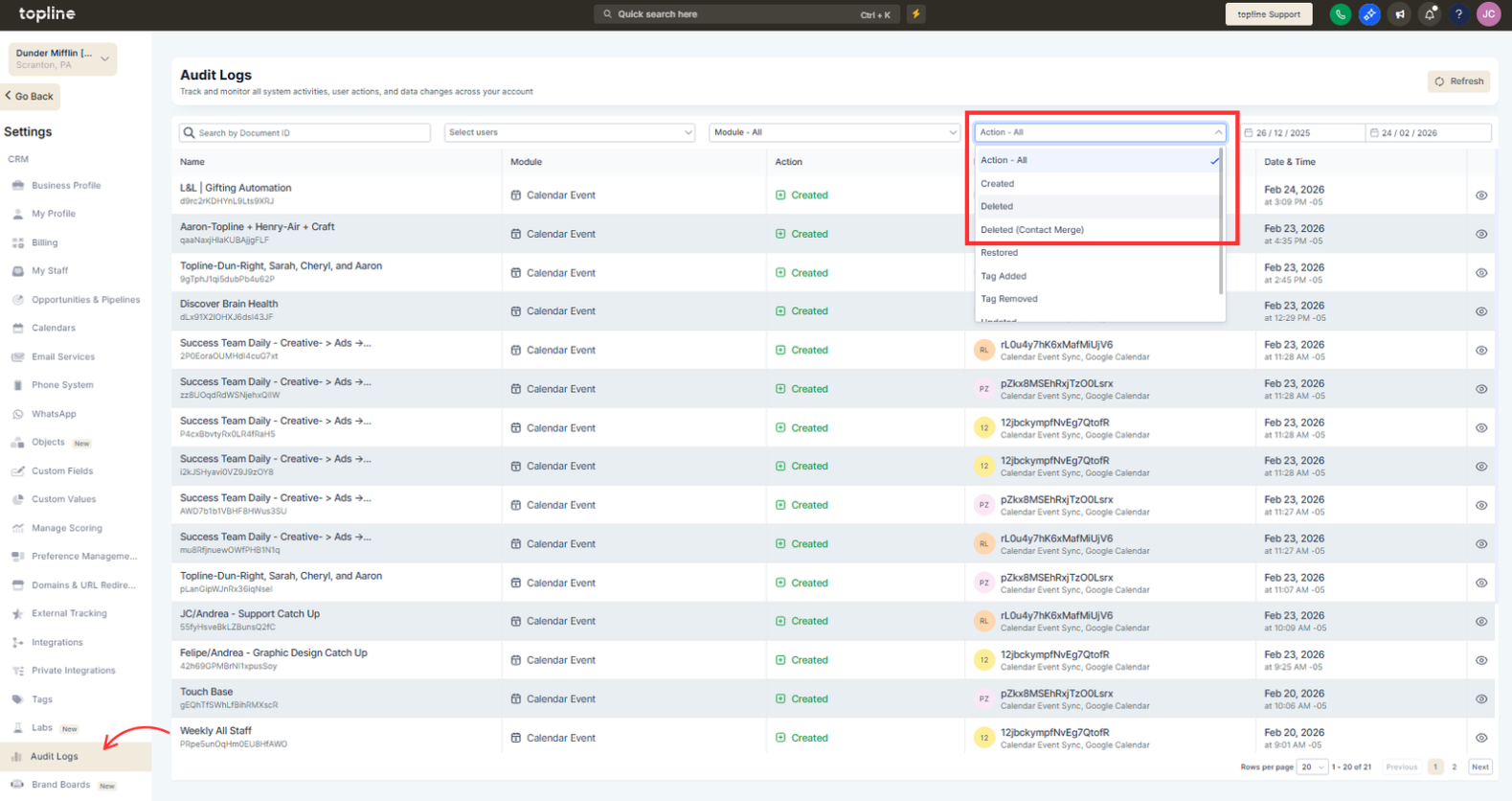Image resolution: width=1512 pixels, height=801 pixels.
Task: Click the lightning bolt quick actions icon
Action: (916, 14)
